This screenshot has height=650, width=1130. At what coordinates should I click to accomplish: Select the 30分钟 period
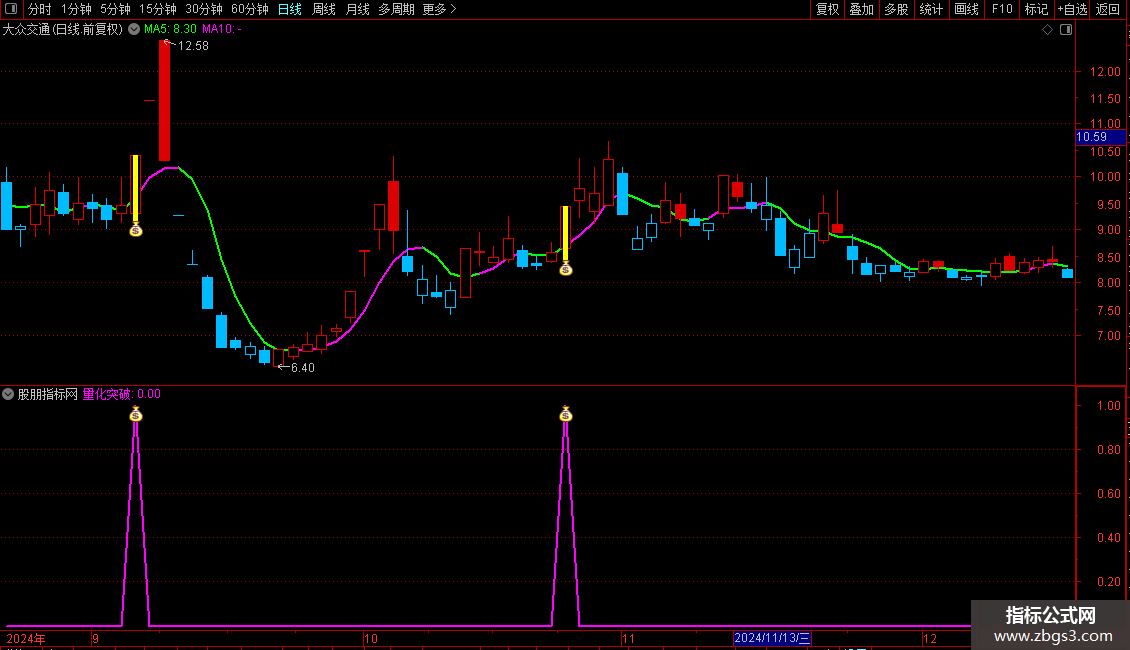click(x=203, y=9)
